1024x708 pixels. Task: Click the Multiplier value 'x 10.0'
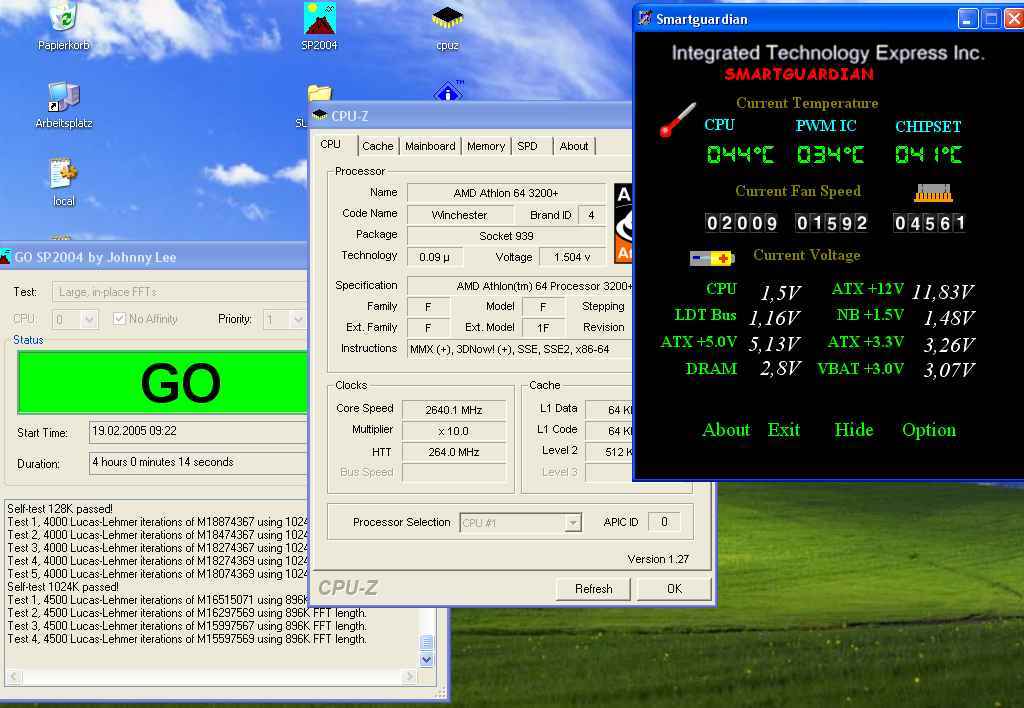click(x=454, y=431)
